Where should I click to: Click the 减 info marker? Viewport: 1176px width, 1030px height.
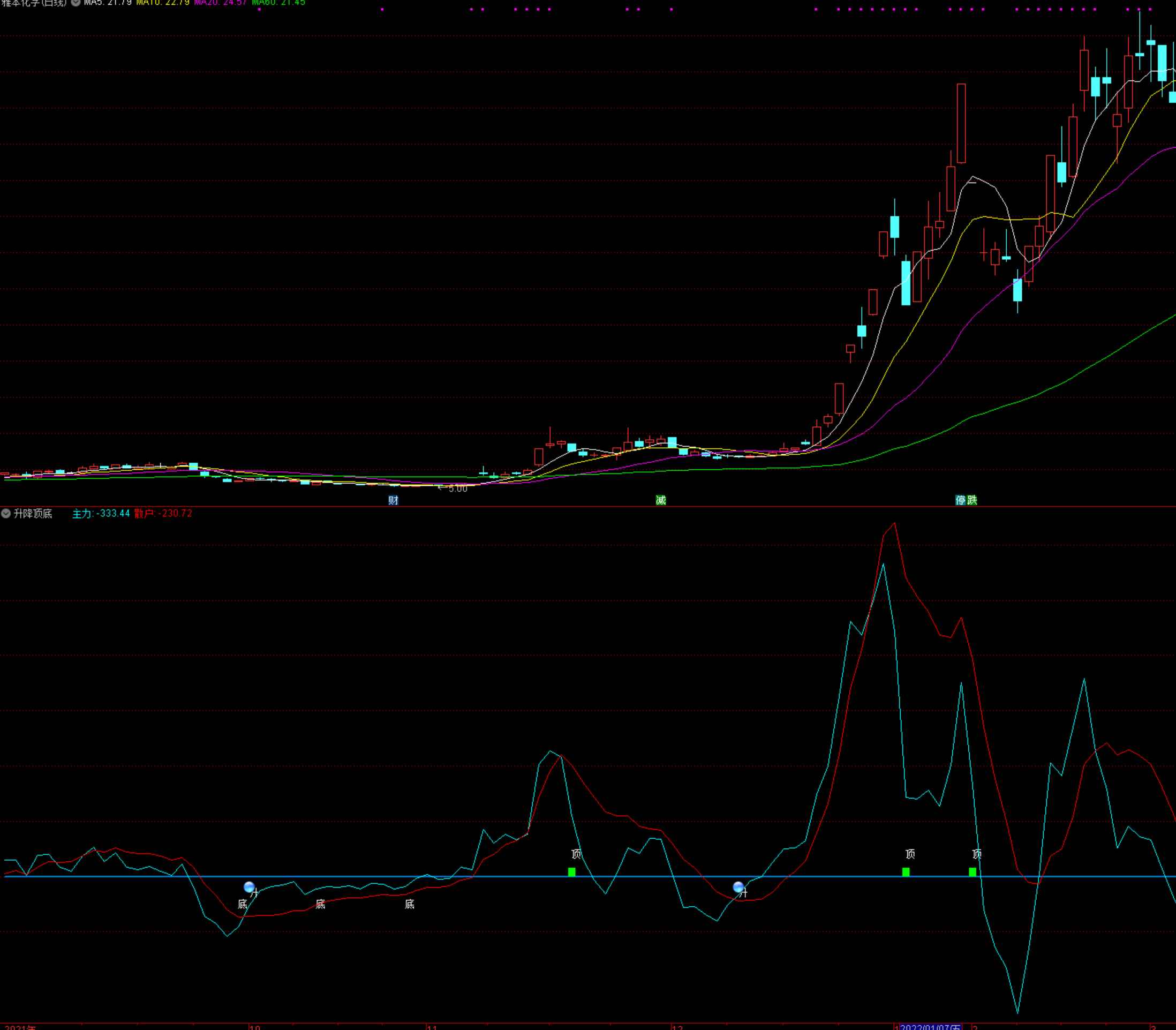pos(661,500)
